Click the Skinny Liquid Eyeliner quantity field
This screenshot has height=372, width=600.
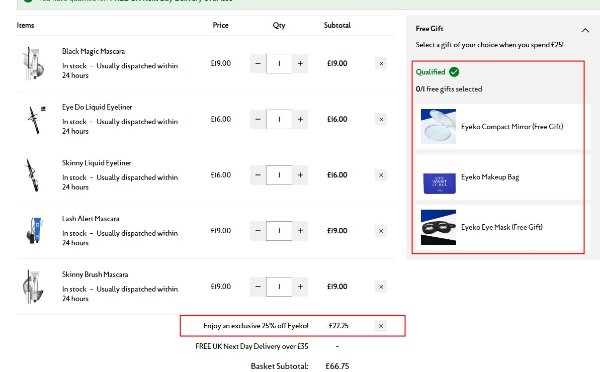pos(279,175)
